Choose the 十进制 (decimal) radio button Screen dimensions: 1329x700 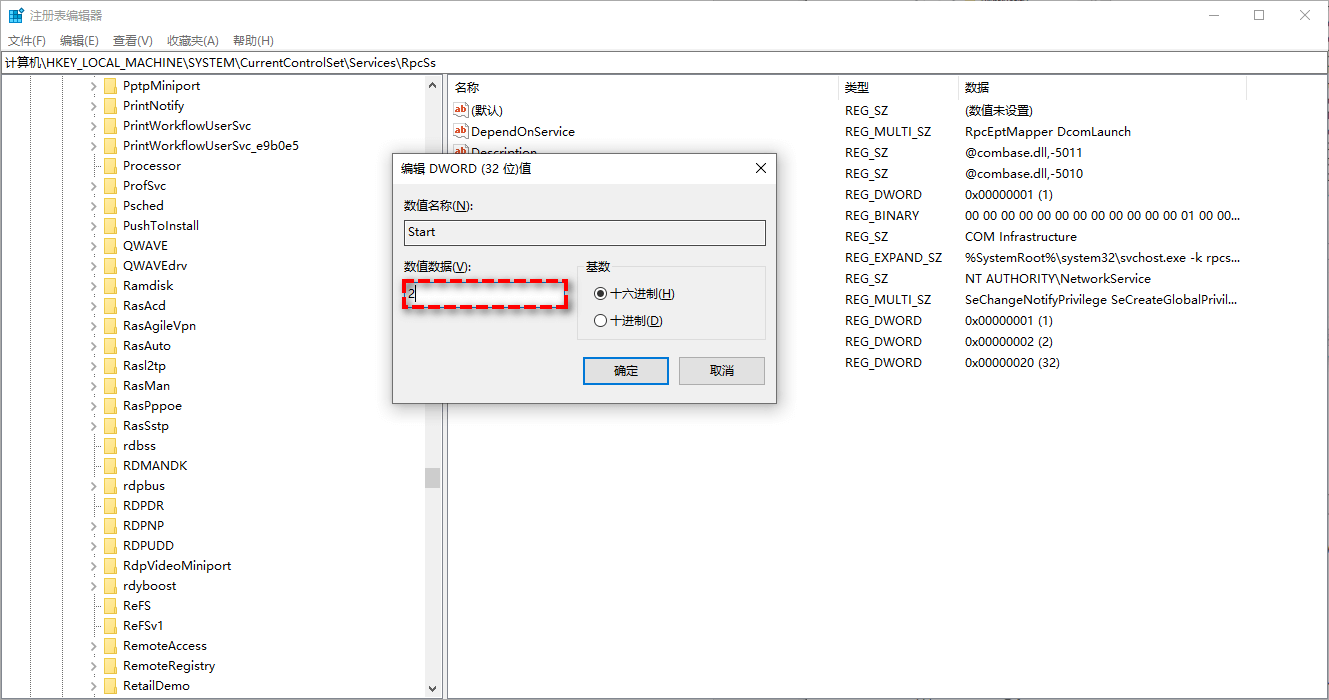tap(600, 321)
